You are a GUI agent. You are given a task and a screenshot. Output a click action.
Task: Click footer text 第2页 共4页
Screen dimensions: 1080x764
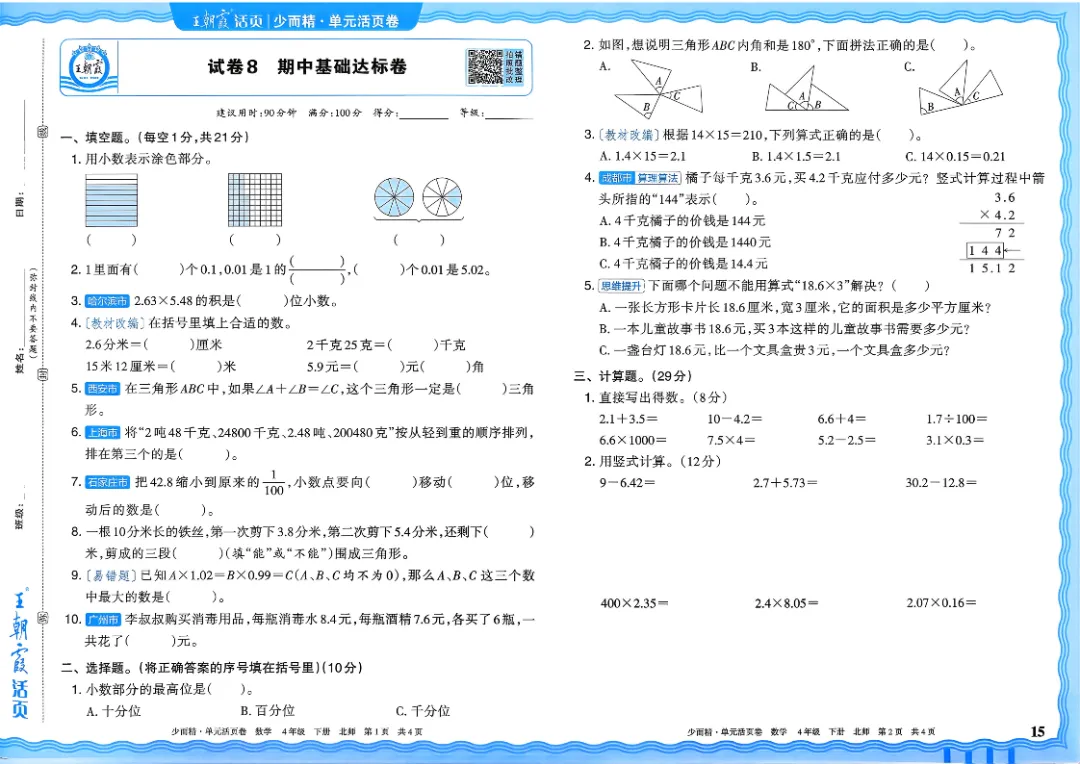coord(906,732)
